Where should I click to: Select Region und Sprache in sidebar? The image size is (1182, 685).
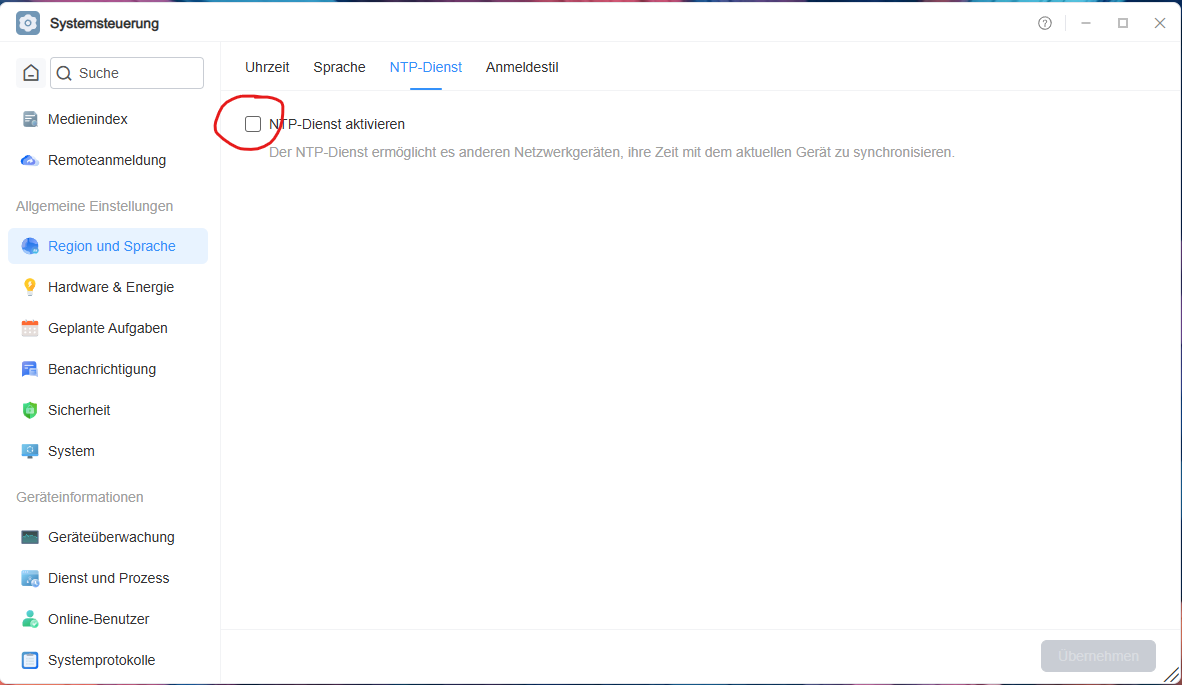(108, 246)
